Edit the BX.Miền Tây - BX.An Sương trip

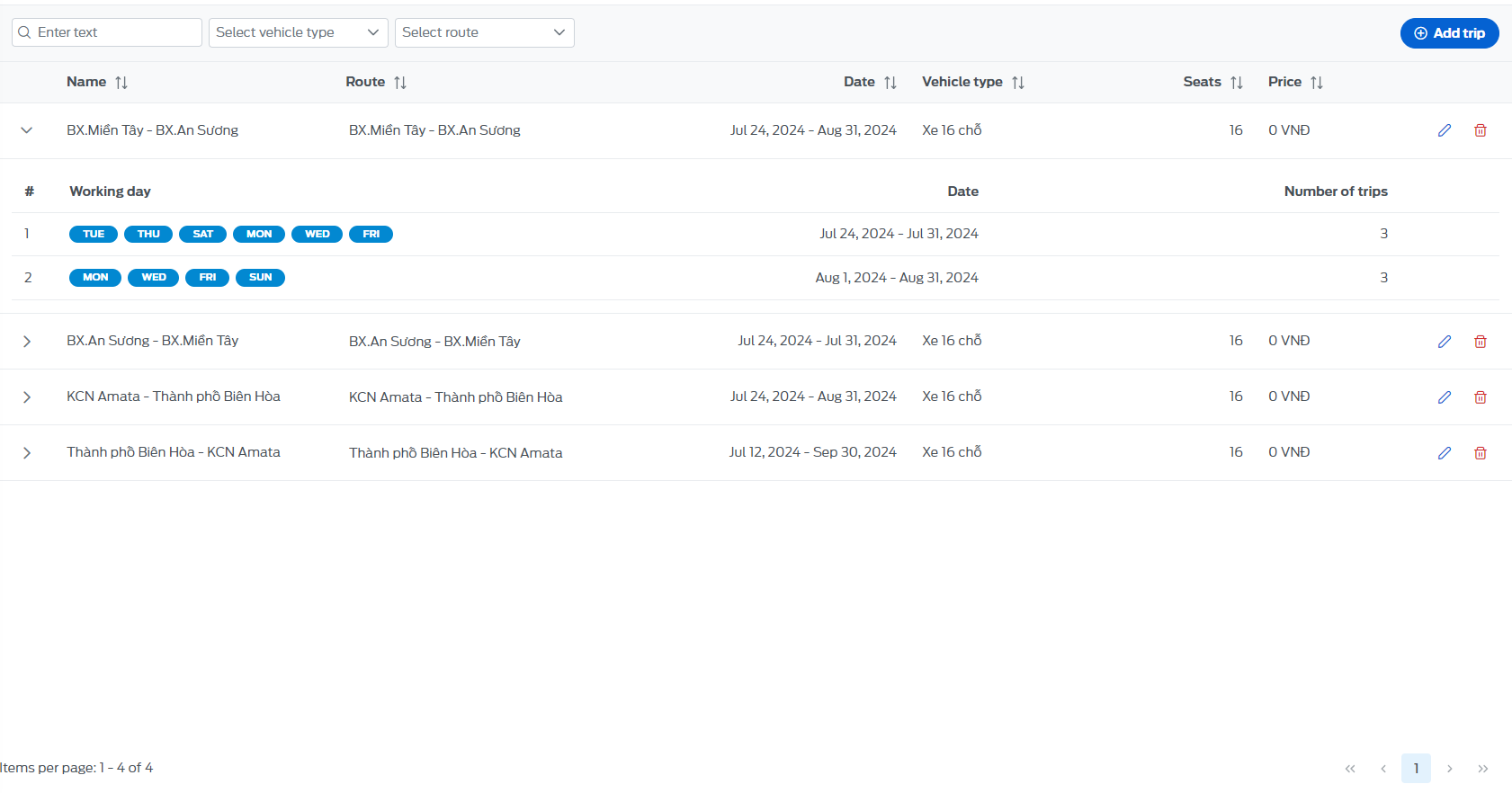pyautogui.click(x=1444, y=130)
